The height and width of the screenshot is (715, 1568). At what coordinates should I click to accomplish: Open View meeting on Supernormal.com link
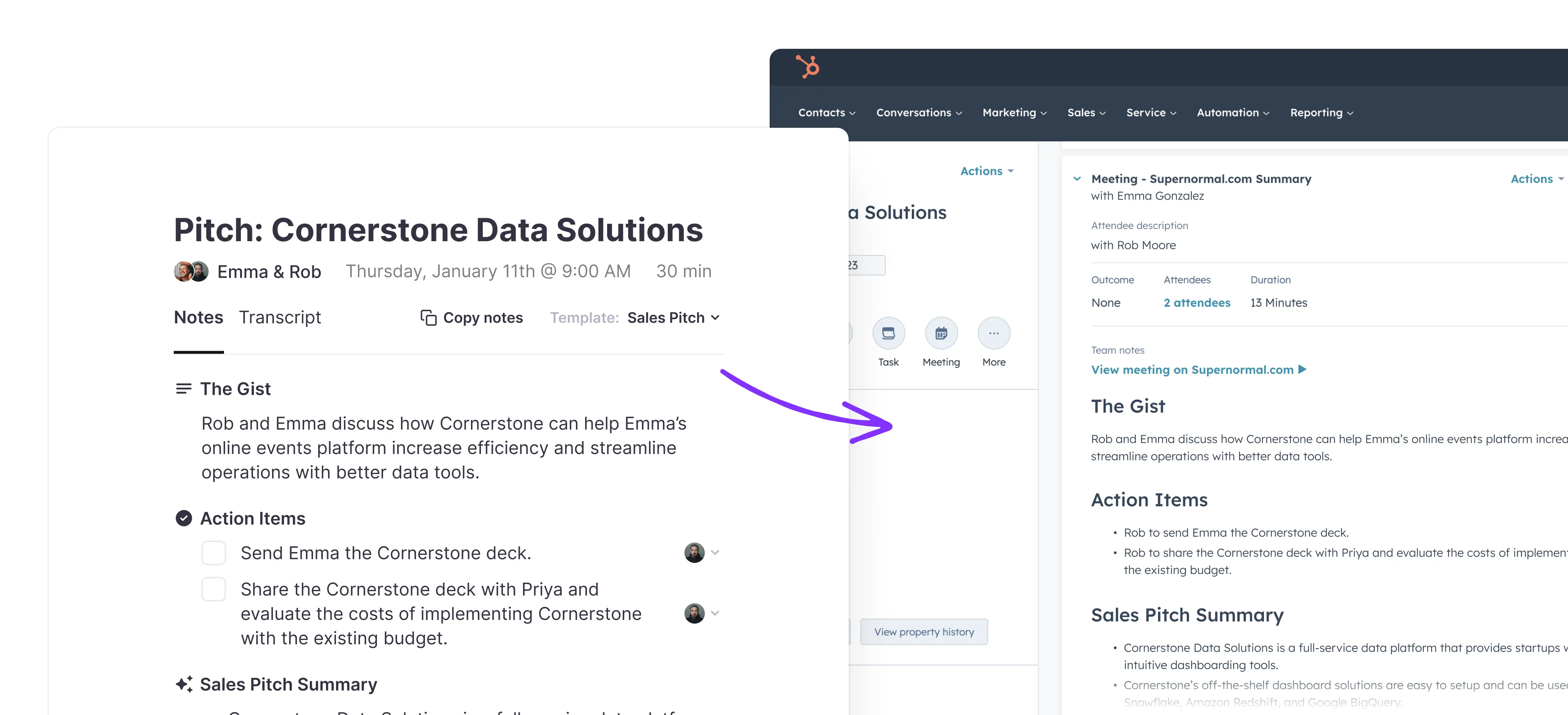click(x=1199, y=369)
